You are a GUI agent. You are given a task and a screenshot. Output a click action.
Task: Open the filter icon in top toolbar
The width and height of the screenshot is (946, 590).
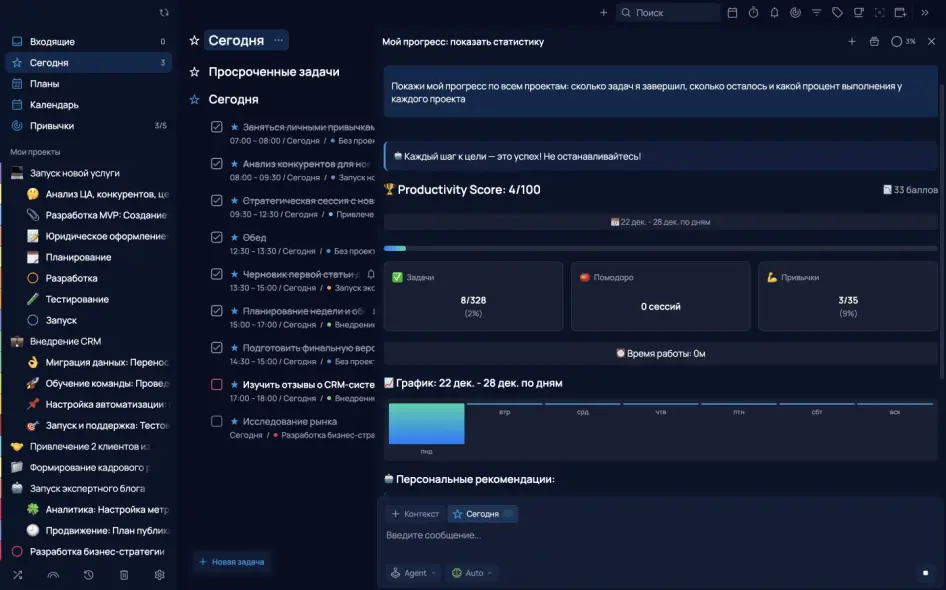816,13
